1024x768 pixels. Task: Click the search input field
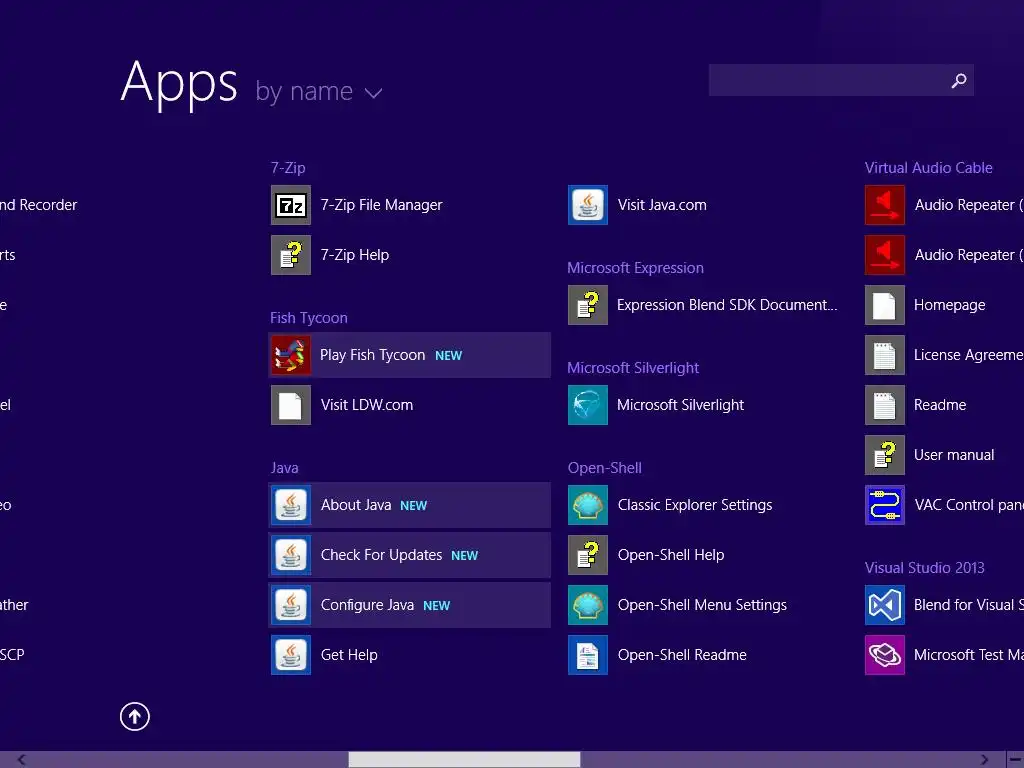pyautogui.click(x=841, y=80)
